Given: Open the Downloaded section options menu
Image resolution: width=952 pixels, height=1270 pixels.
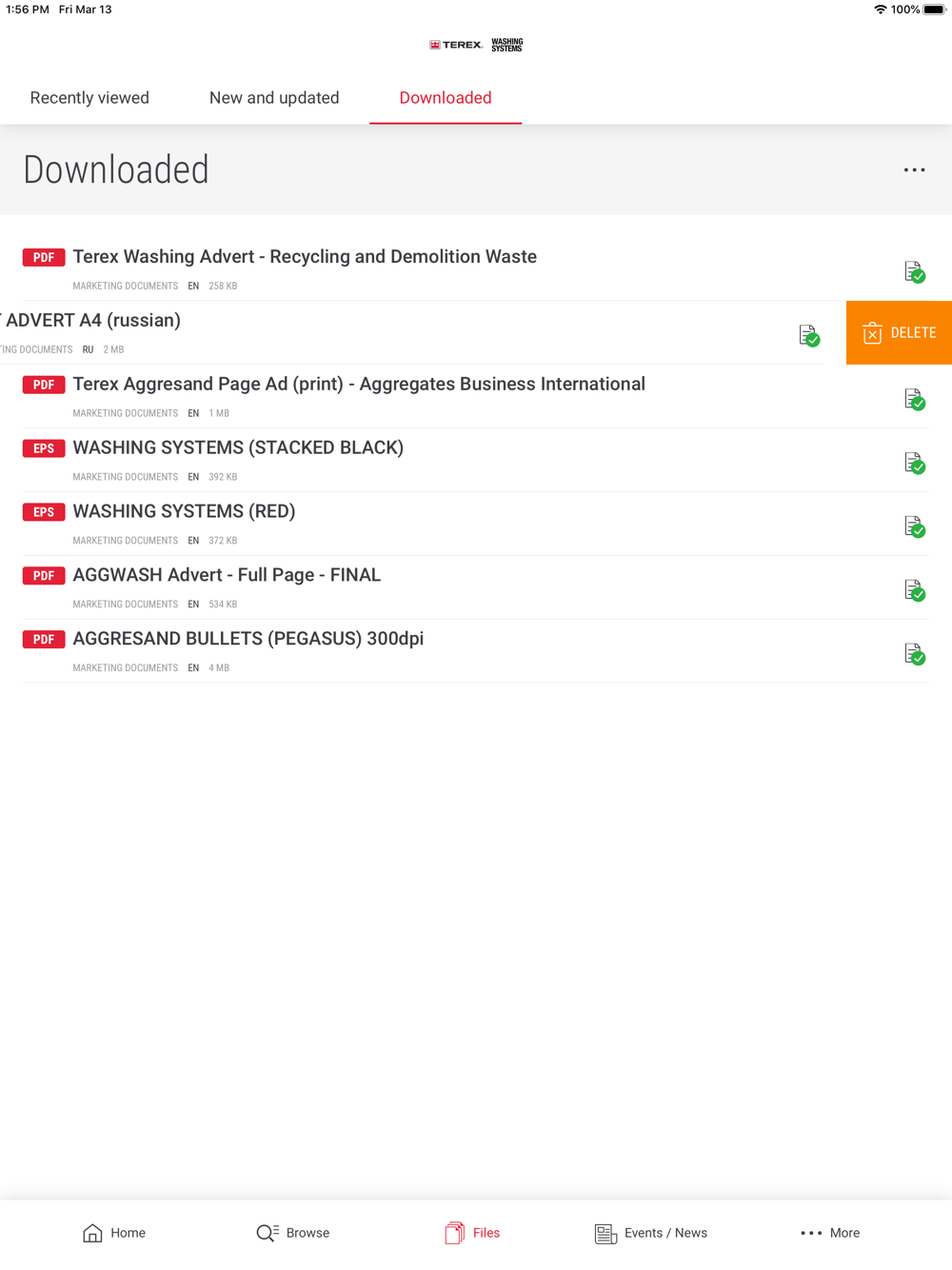Looking at the screenshot, I should coord(914,170).
